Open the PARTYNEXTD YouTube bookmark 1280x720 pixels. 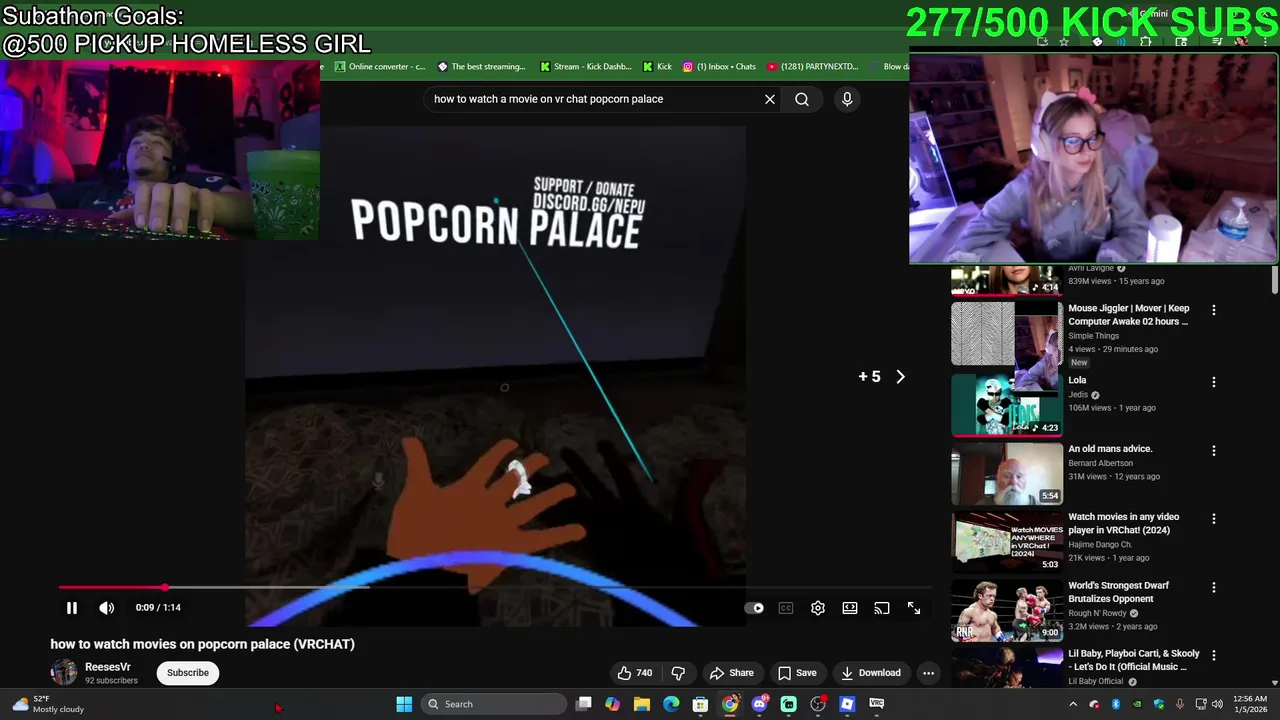click(813, 67)
